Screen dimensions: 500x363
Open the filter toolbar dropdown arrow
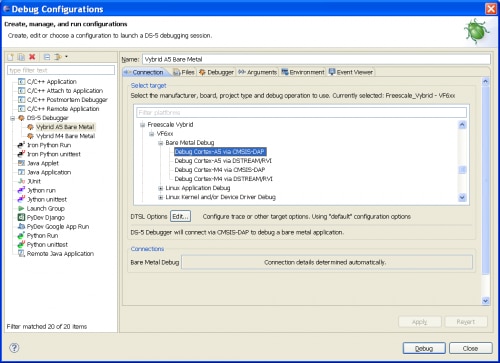66,57
